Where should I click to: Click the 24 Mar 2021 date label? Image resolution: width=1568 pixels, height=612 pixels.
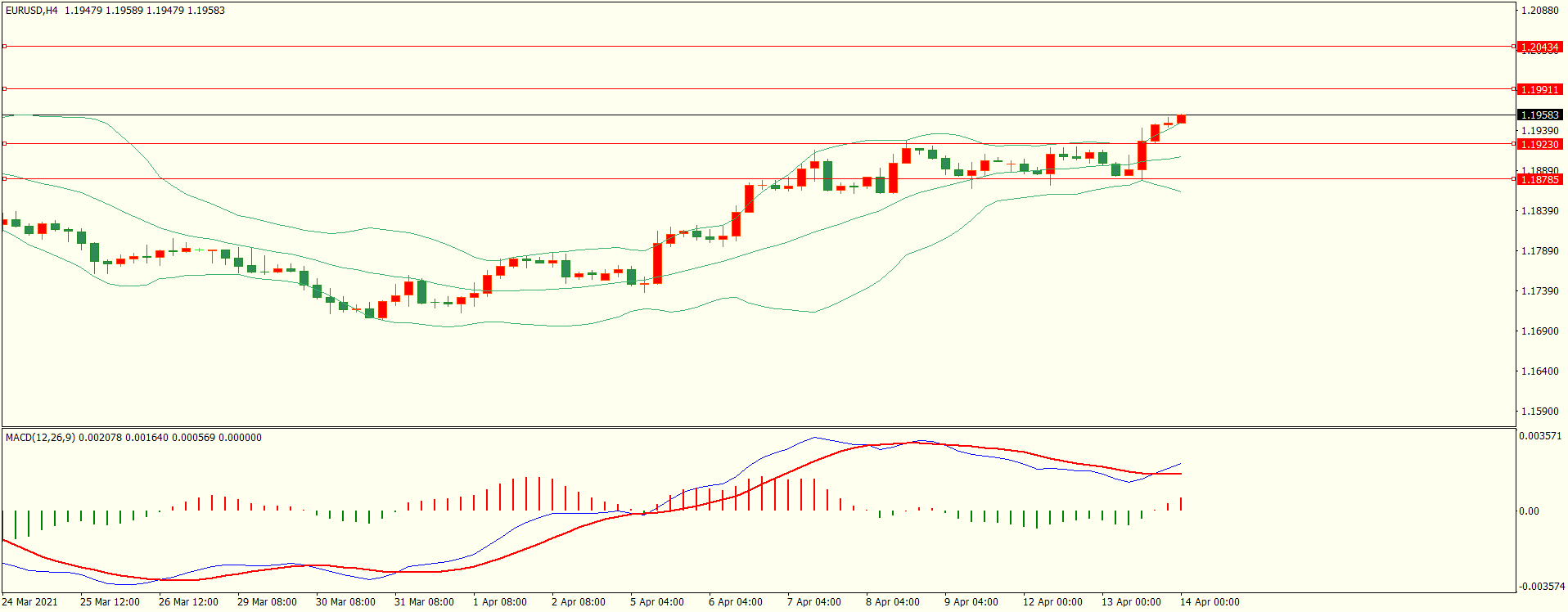(x=30, y=602)
